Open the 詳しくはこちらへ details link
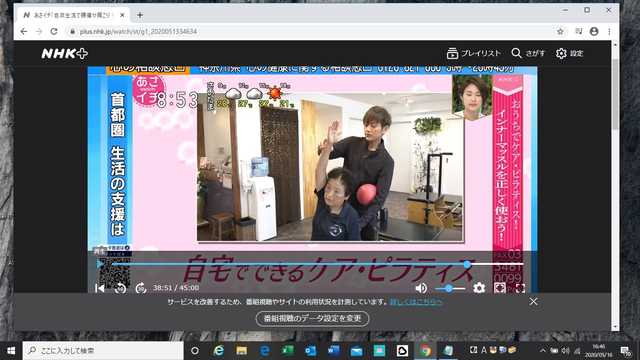Screen dimensions: 640x360 (x=416, y=302)
